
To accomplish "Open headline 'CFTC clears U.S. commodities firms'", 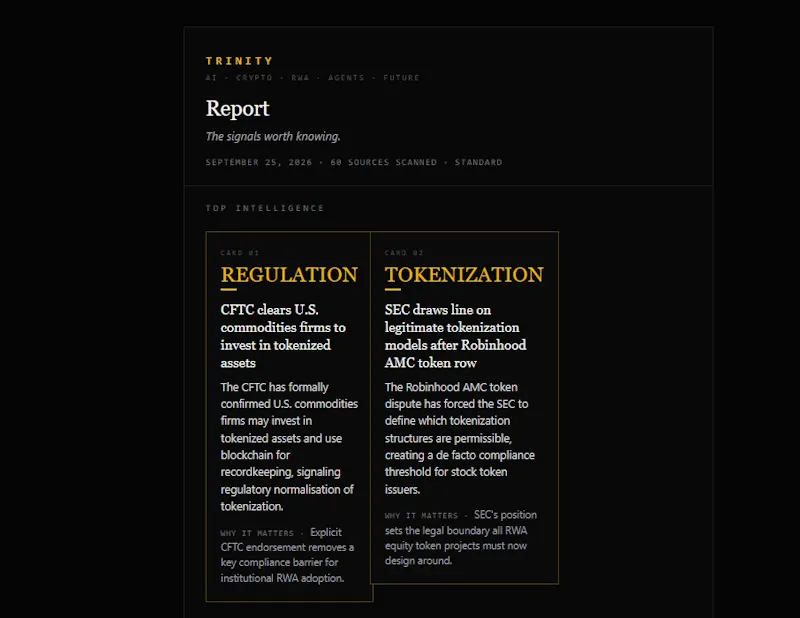I will click(x=283, y=336).
